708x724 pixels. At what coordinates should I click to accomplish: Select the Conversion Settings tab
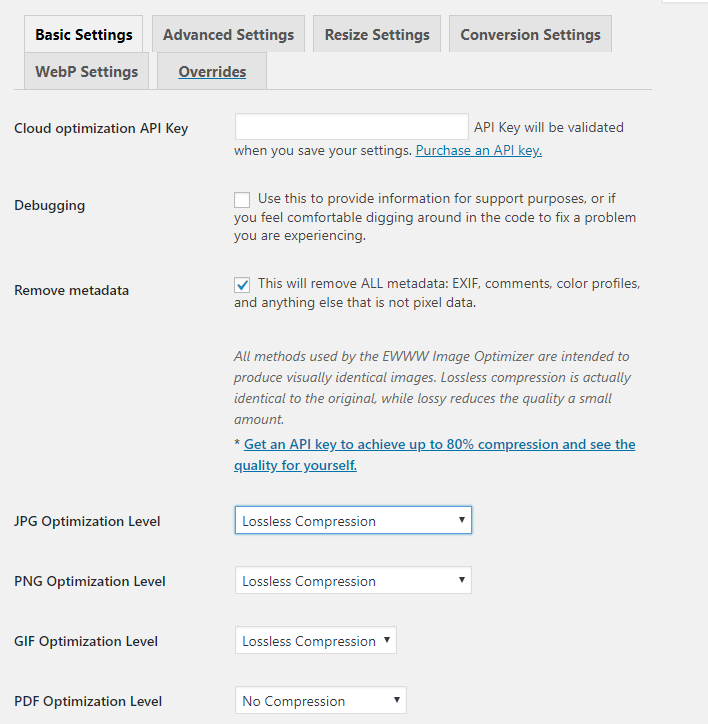click(x=530, y=34)
